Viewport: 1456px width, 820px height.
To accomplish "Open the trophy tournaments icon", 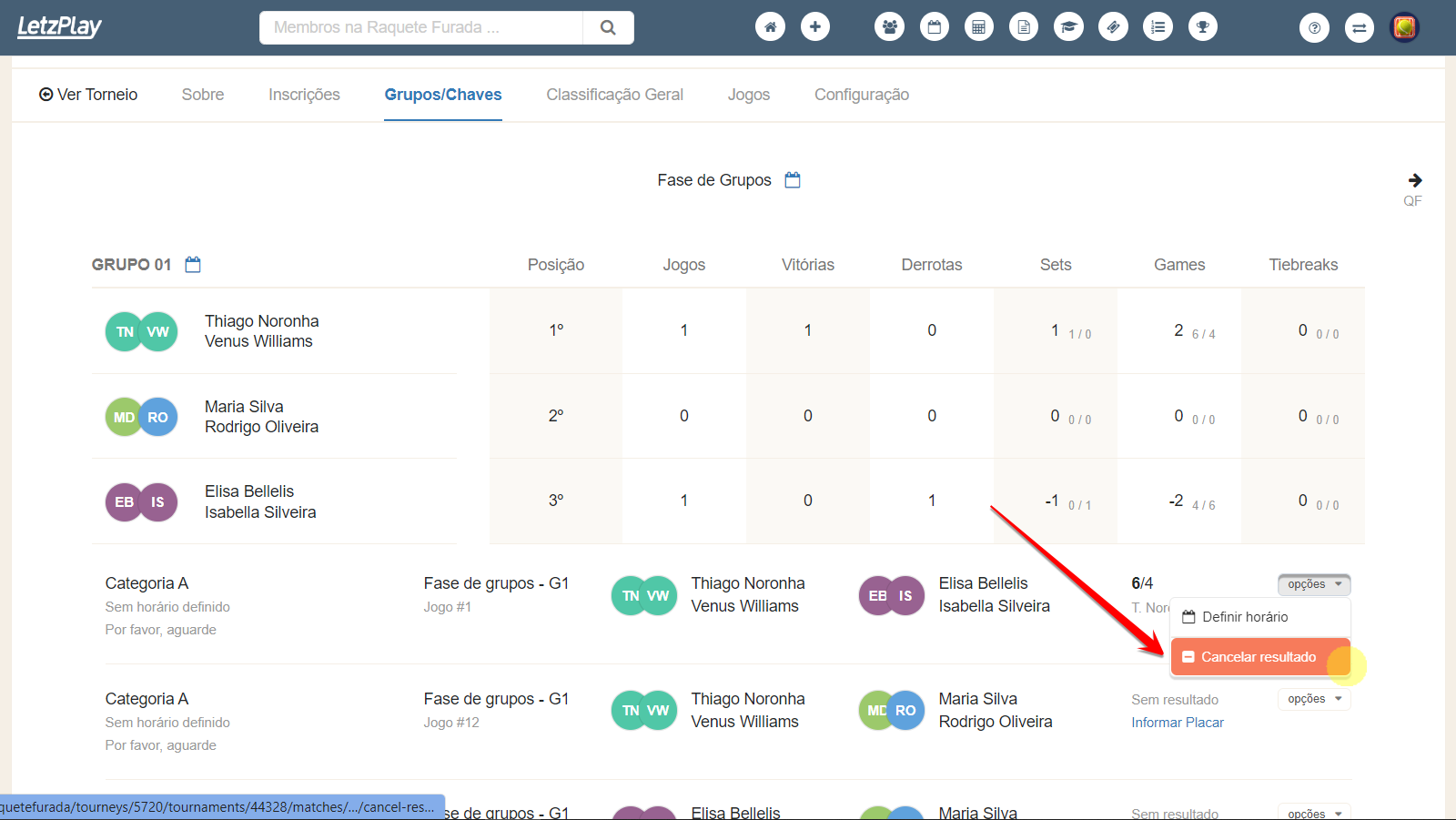I will (1202, 27).
